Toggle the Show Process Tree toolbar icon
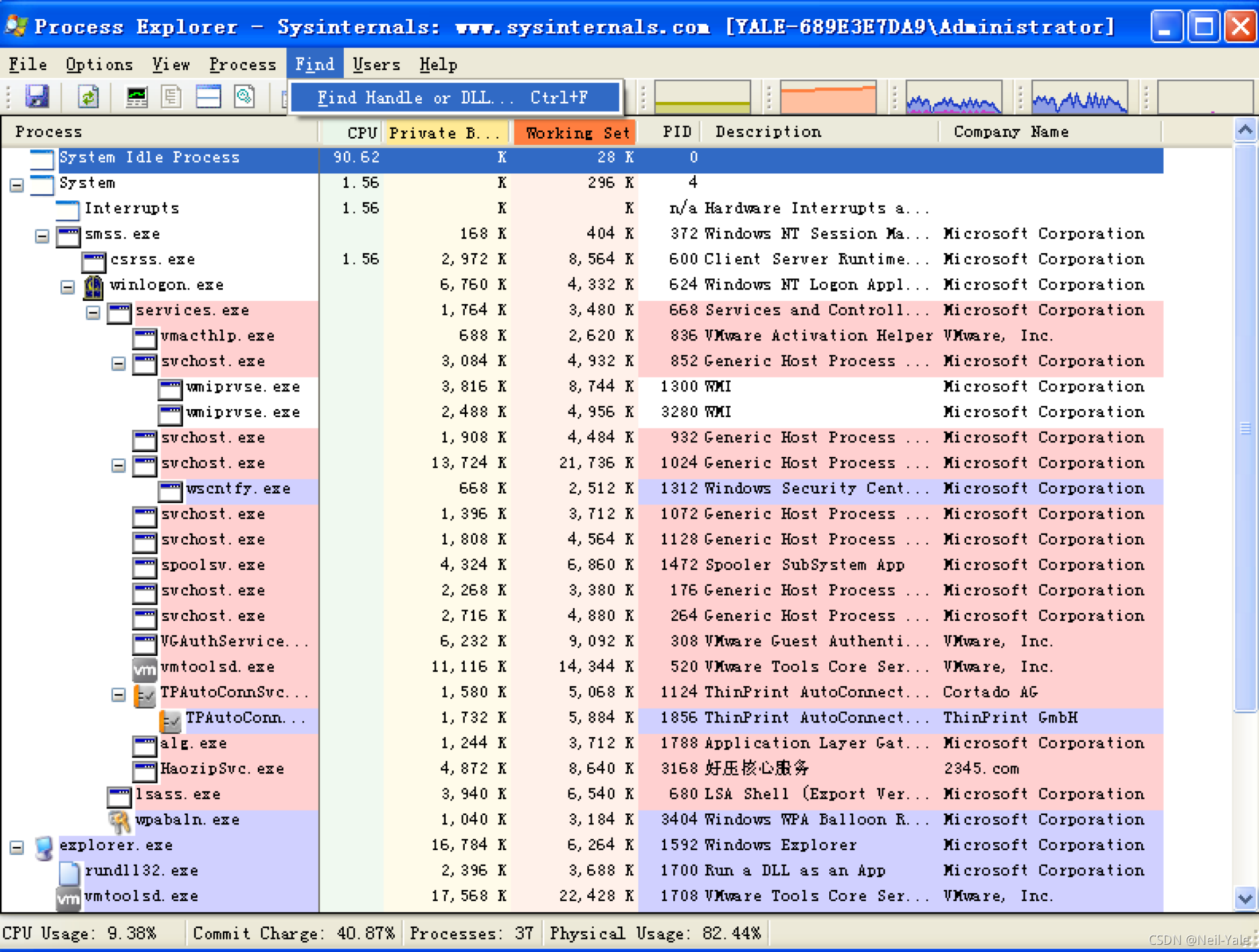The width and height of the screenshot is (1259, 952). point(172,97)
